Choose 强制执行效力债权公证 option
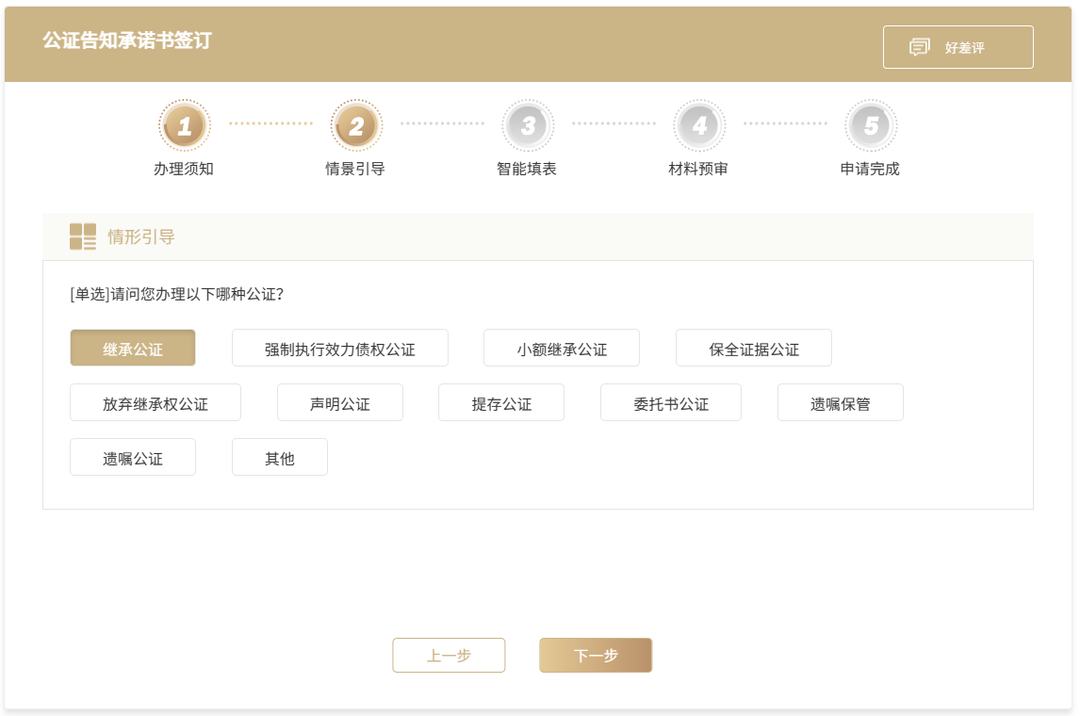Screen dimensions: 1080x716 tap(340, 348)
